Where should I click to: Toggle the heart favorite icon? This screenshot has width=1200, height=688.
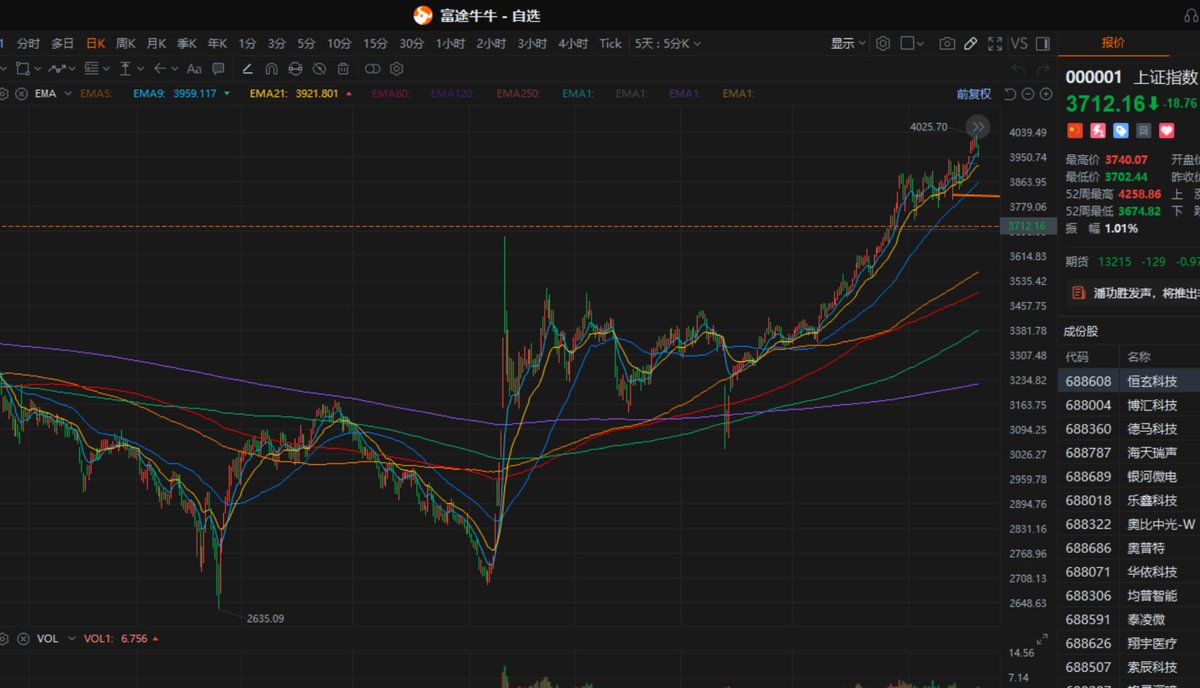[x=1167, y=130]
